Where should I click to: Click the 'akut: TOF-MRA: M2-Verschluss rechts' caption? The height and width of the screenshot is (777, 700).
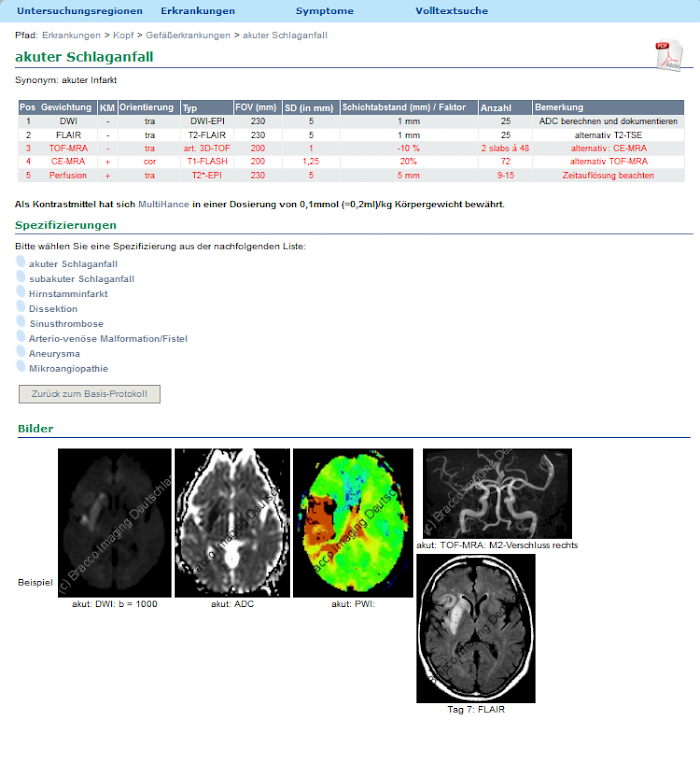[x=497, y=545]
